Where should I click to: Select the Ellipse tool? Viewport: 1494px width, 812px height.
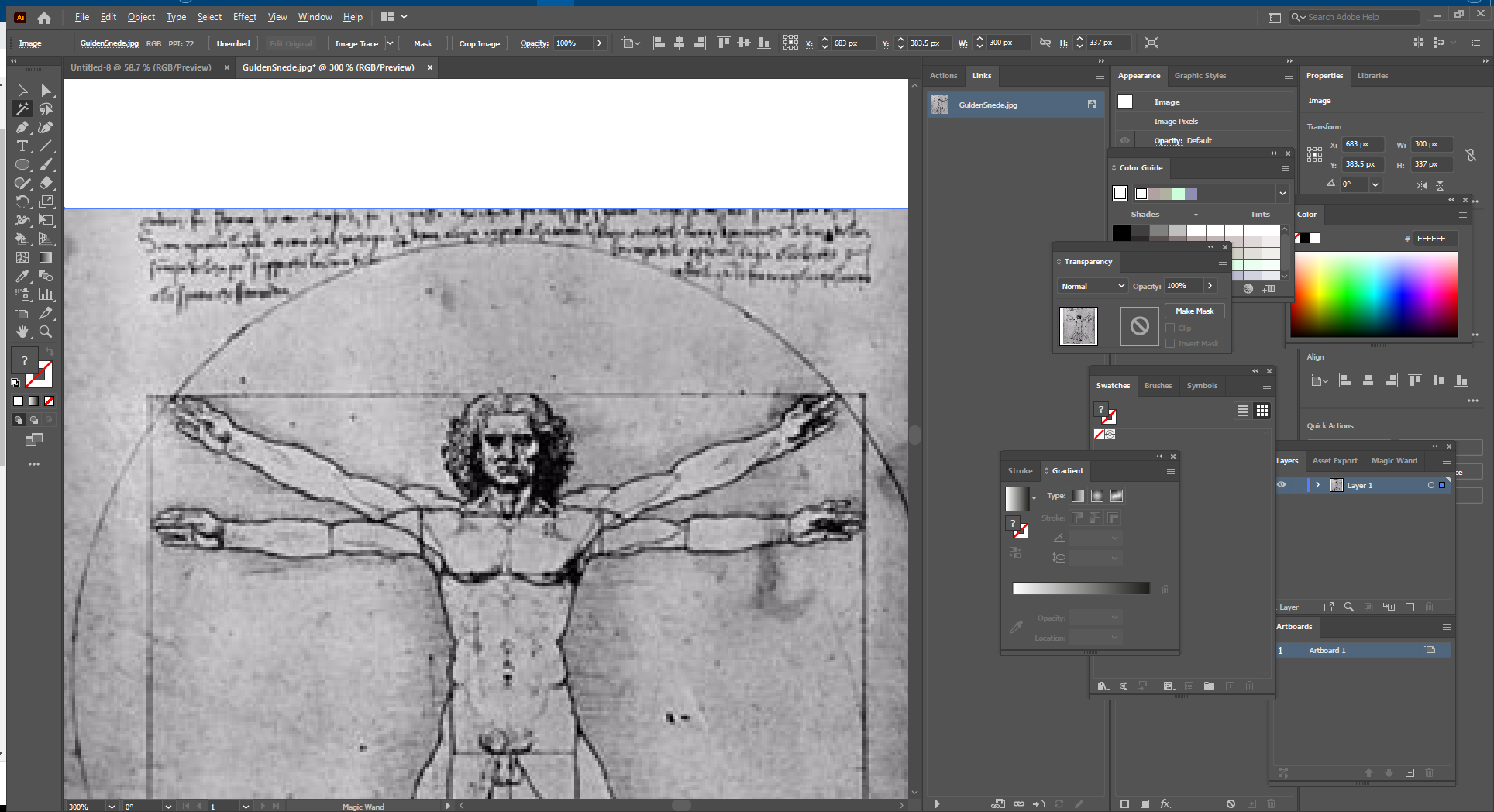click(x=22, y=165)
